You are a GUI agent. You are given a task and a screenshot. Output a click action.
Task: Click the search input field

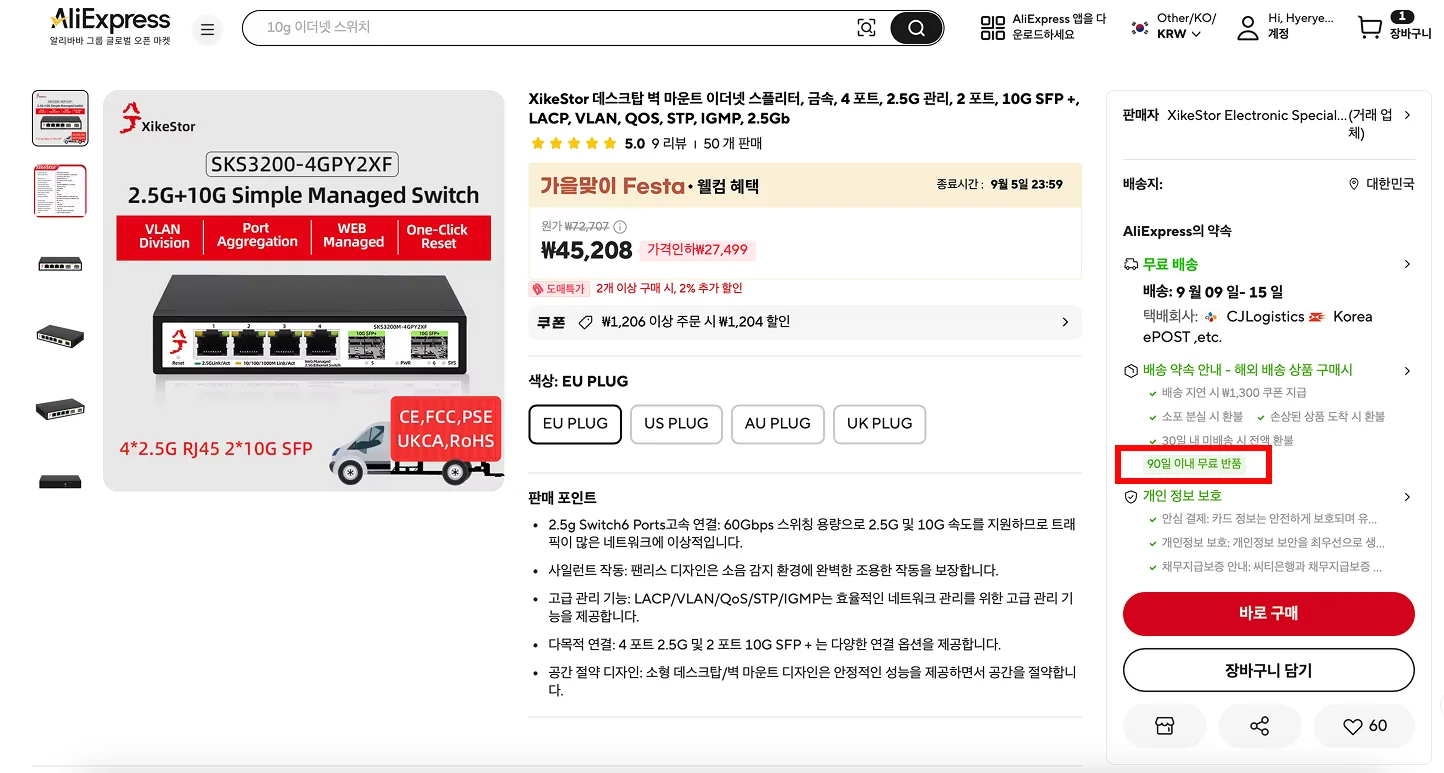[x=550, y=28]
